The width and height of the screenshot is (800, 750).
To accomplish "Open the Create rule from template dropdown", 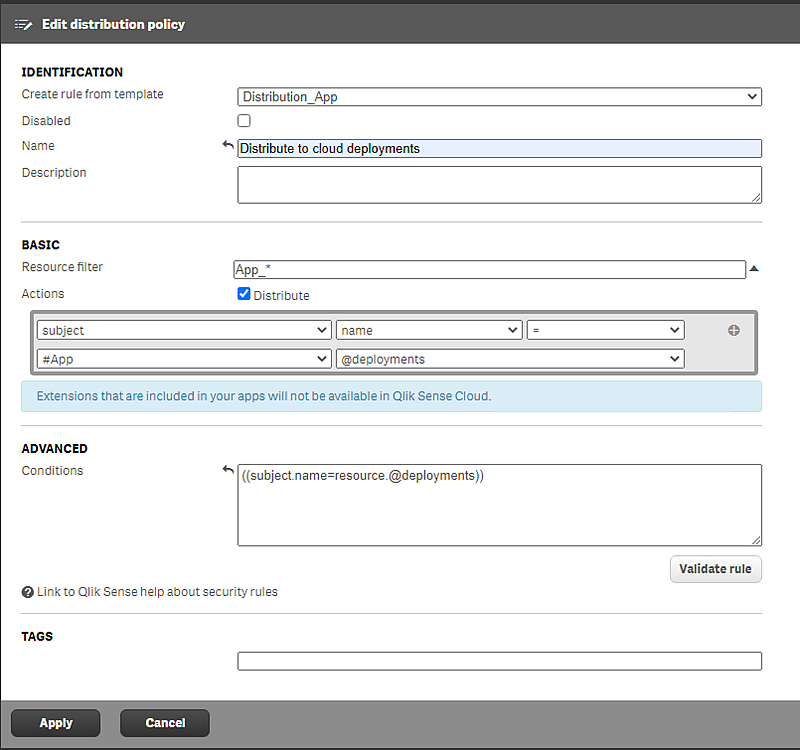I will click(498, 97).
